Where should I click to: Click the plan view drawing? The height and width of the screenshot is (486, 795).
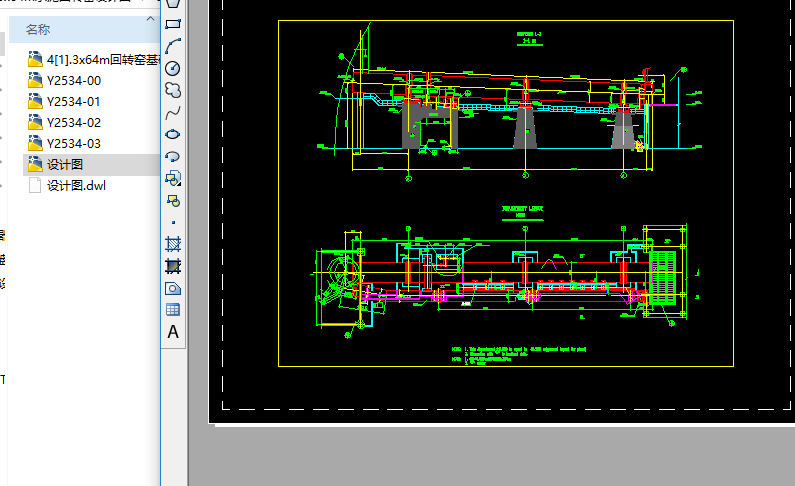[x=504, y=280]
